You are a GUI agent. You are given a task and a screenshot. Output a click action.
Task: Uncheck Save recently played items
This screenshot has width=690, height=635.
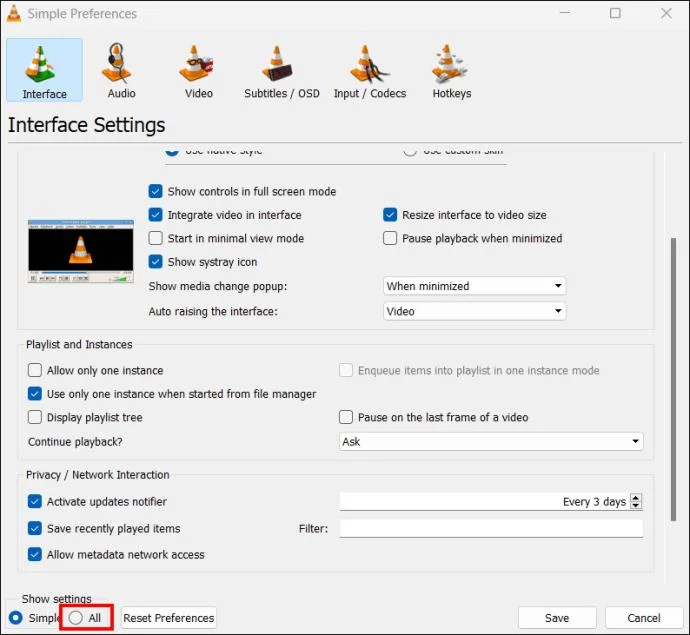click(x=35, y=528)
